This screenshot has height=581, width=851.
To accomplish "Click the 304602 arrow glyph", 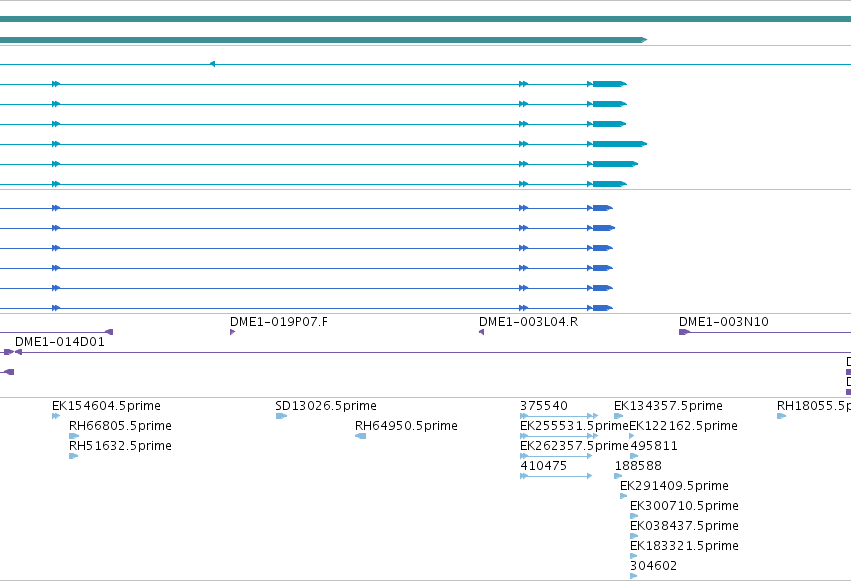I will [x=633, y=576].
